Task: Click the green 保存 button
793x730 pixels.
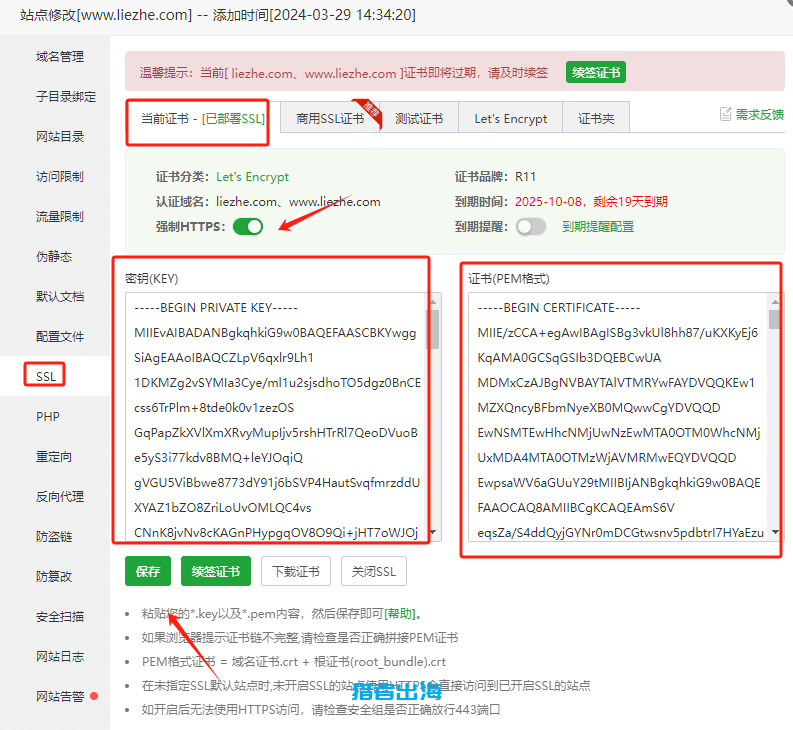Action: point(148,571)
